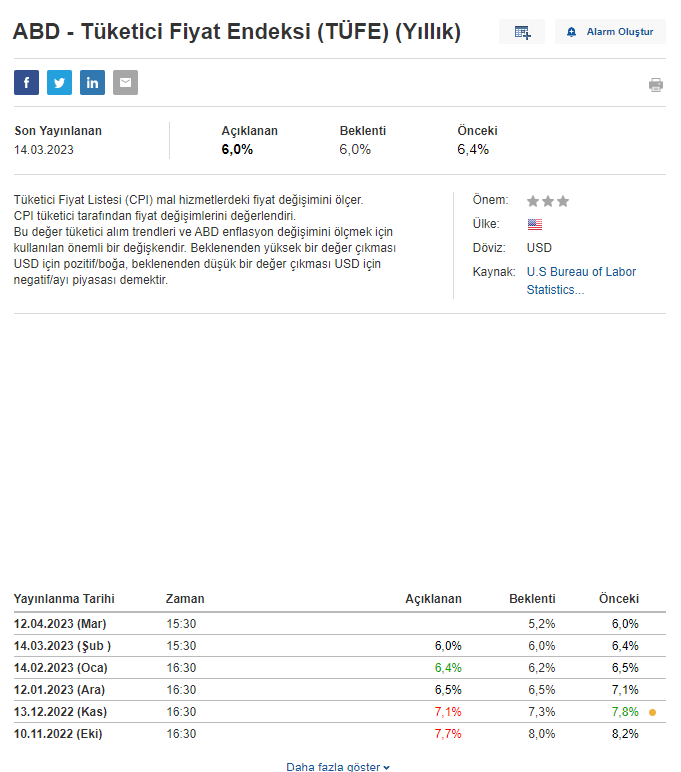Click the Açıklanan column header in table
This screenshot has height=772, width=681.
[x=433, y=599]
